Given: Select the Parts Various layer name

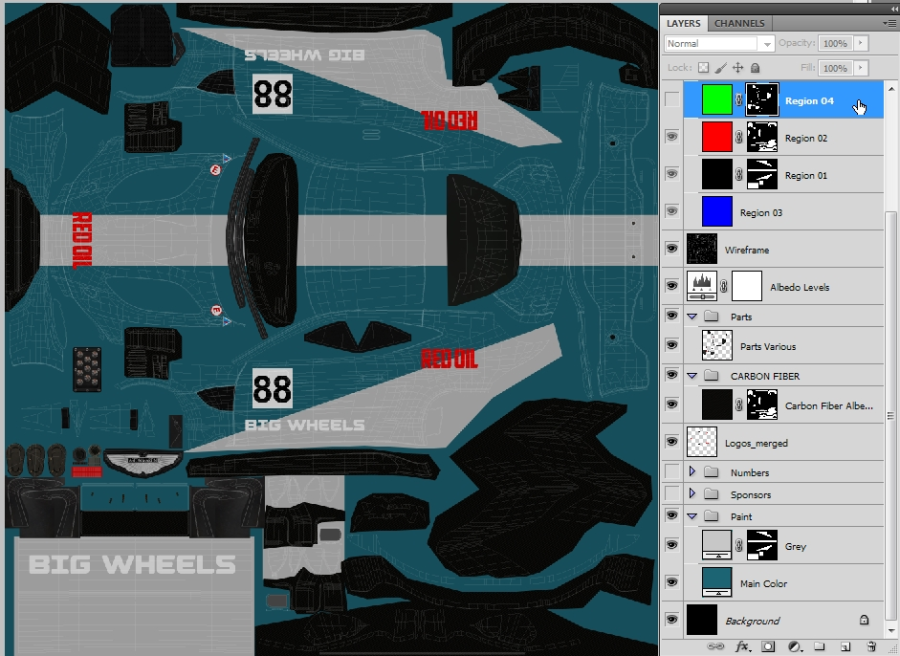Looking at the screenshot, I should pos(768,347).
